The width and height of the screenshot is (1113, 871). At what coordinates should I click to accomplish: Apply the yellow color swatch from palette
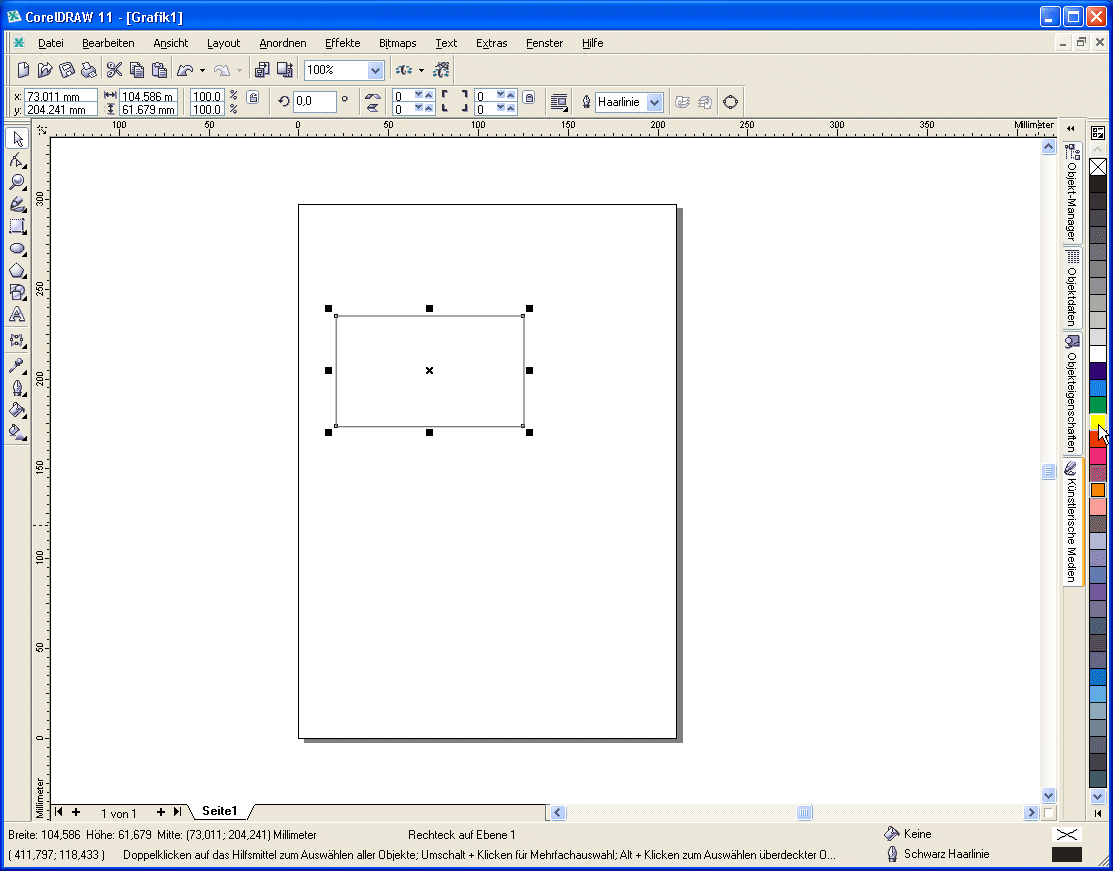[1097, 422]
